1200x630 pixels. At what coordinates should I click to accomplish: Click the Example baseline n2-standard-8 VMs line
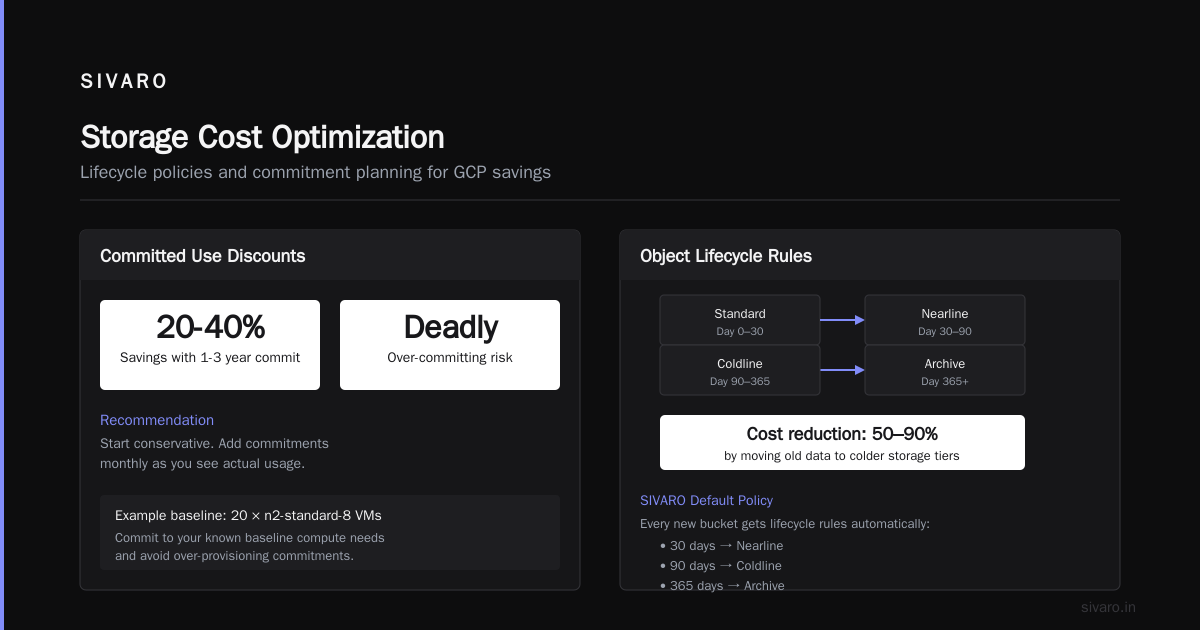[248, 515]
